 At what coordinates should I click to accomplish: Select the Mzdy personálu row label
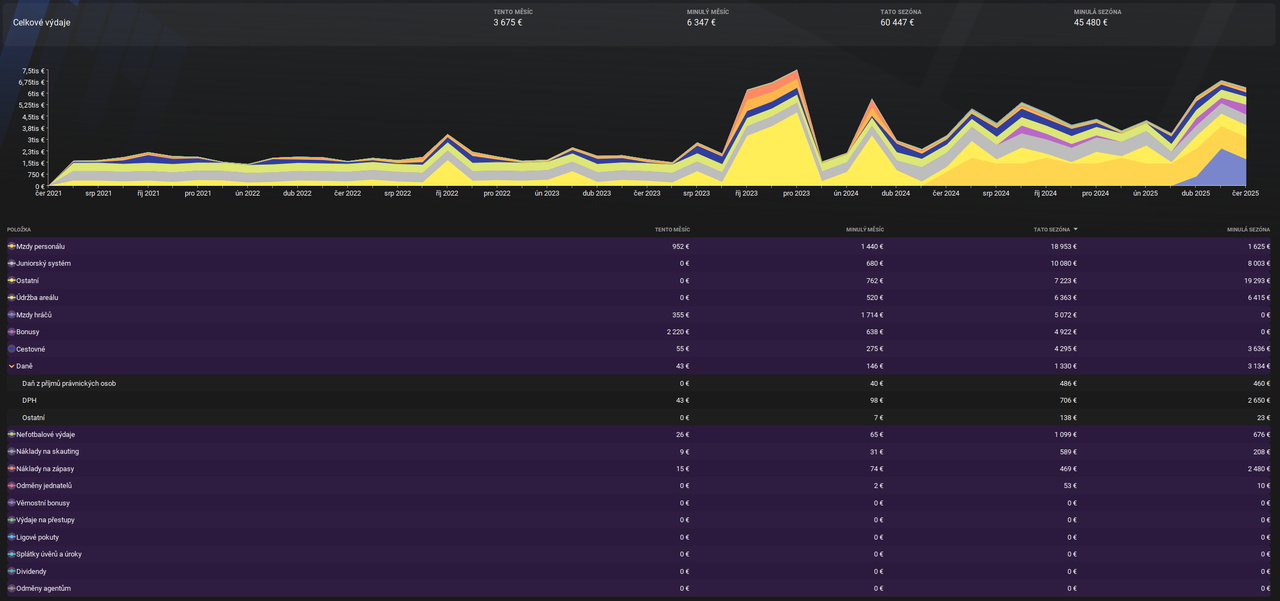pos(41,246)
